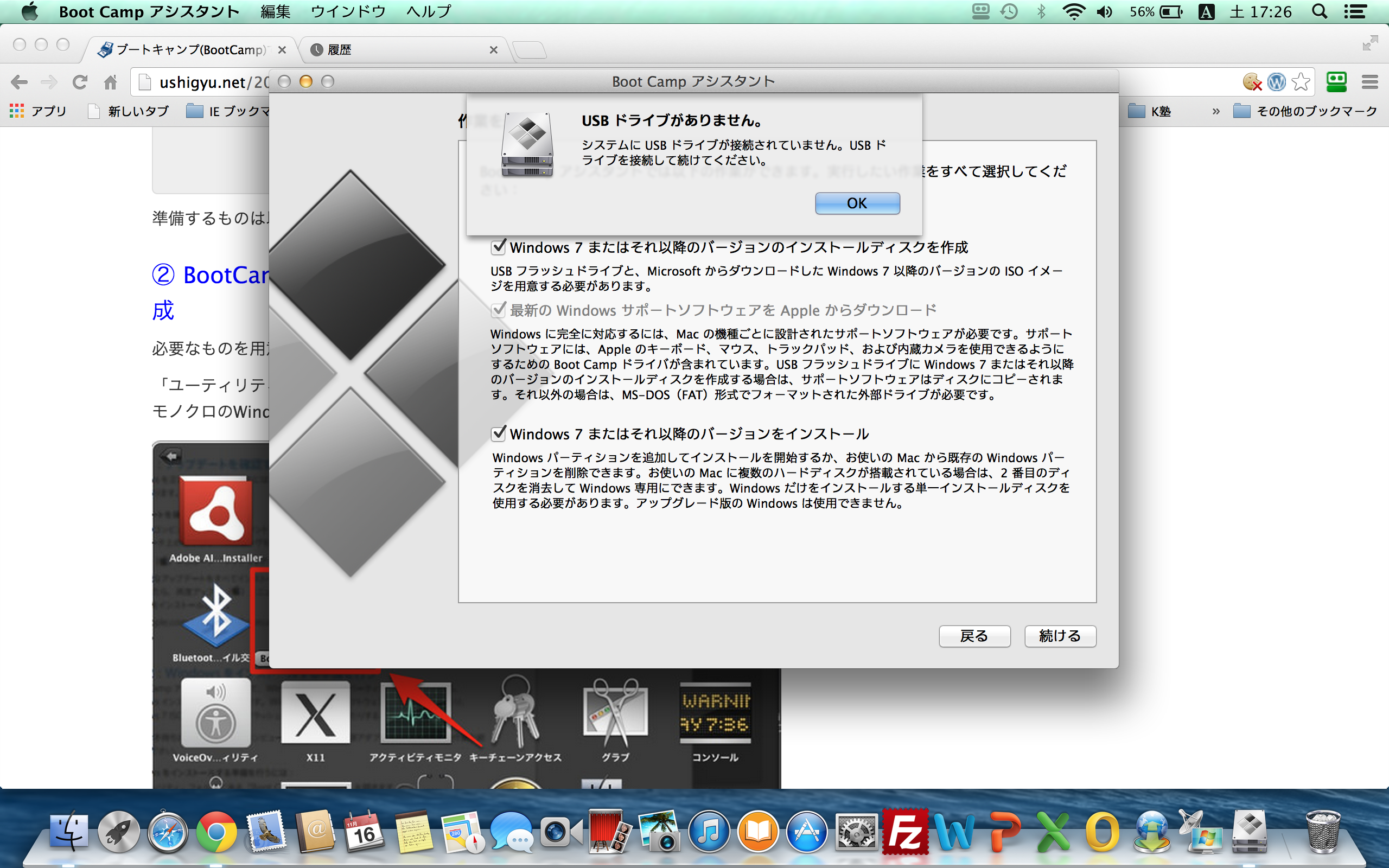The height and width of the screenshot is (868, 1389).
Task: Click the 続ける button
Action: (x=1060, y=636)
